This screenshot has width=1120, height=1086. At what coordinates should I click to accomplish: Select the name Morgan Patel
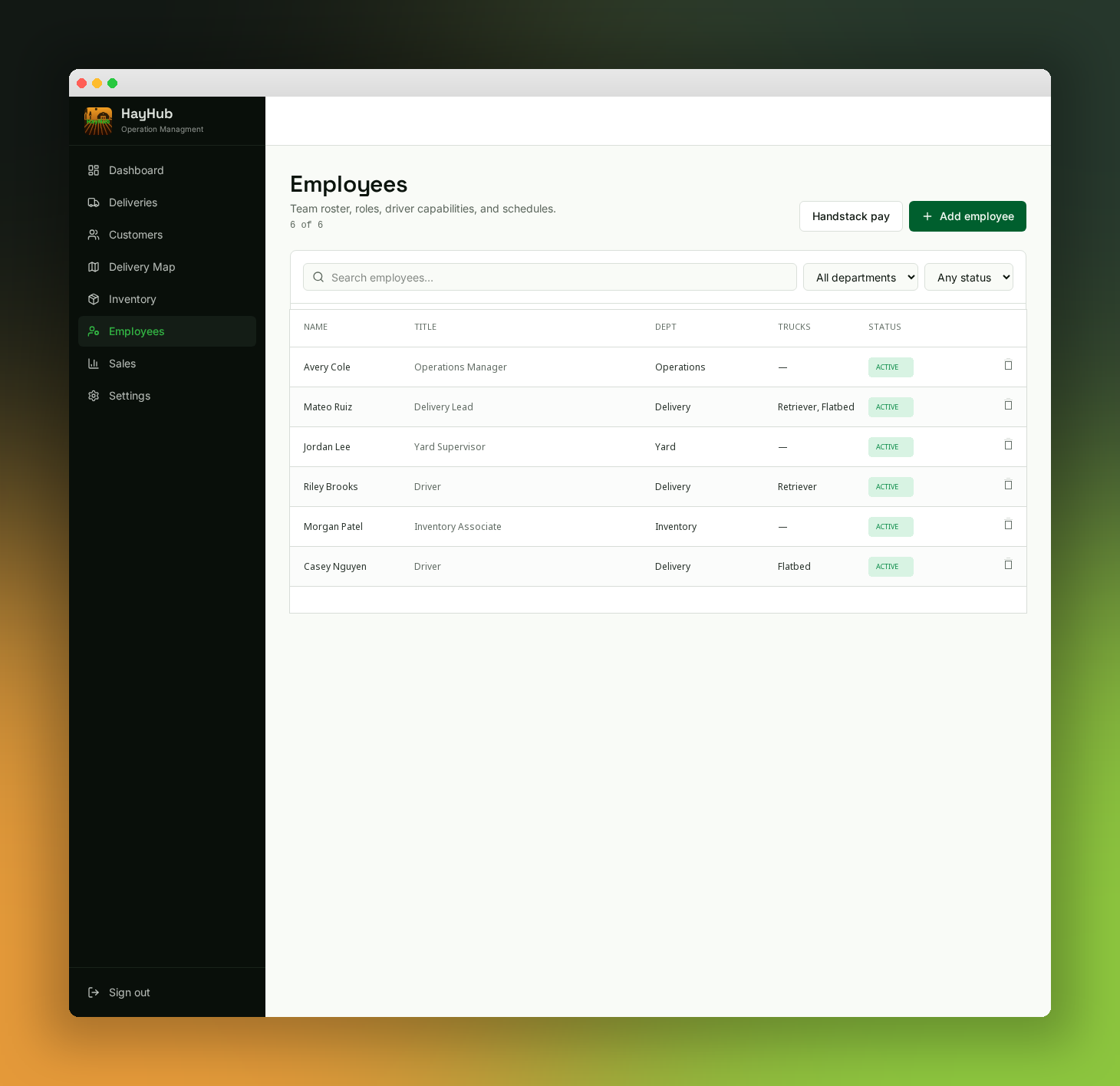(x=333, y=527)
